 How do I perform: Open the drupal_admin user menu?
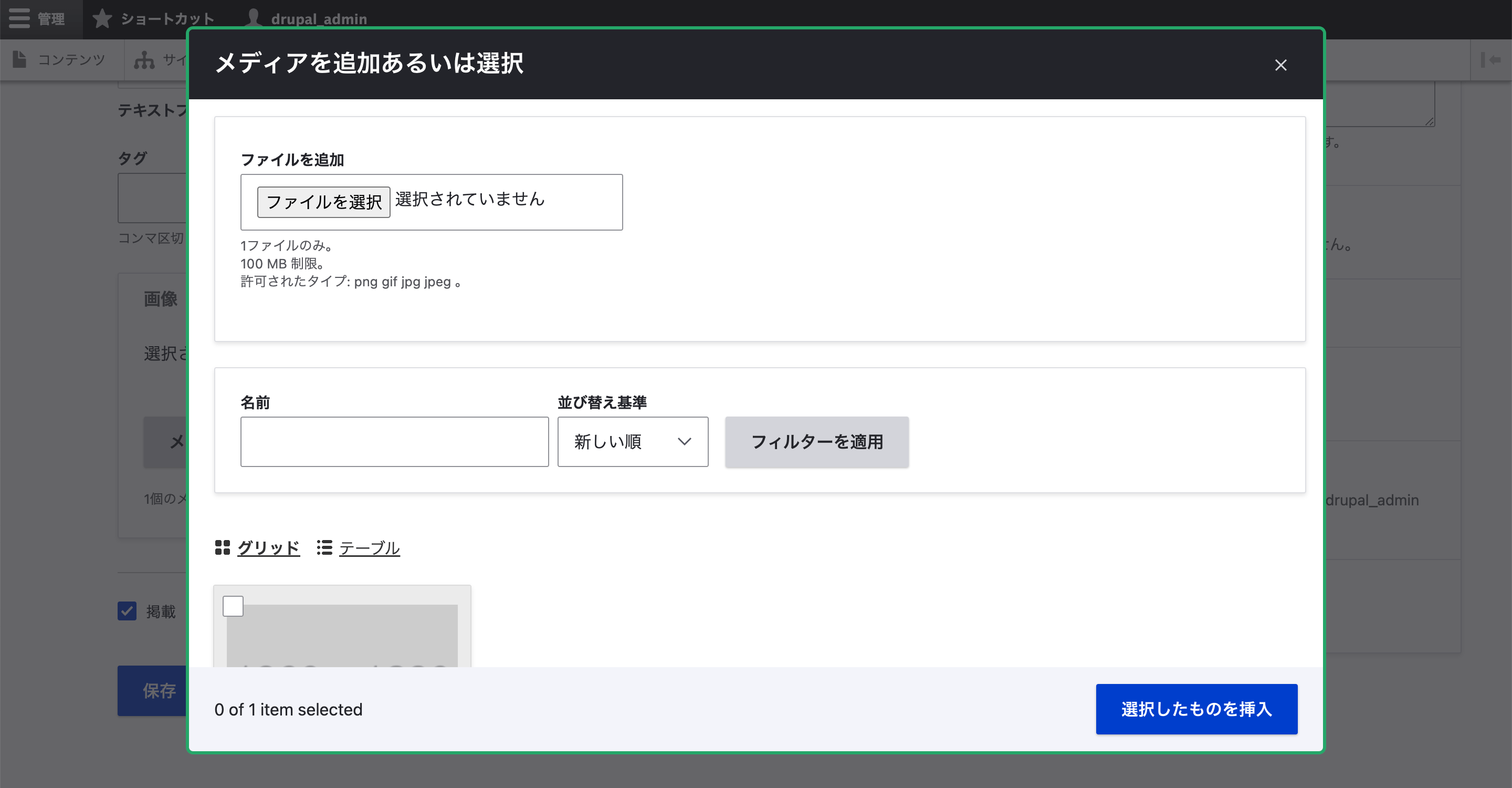click(308, 19)
